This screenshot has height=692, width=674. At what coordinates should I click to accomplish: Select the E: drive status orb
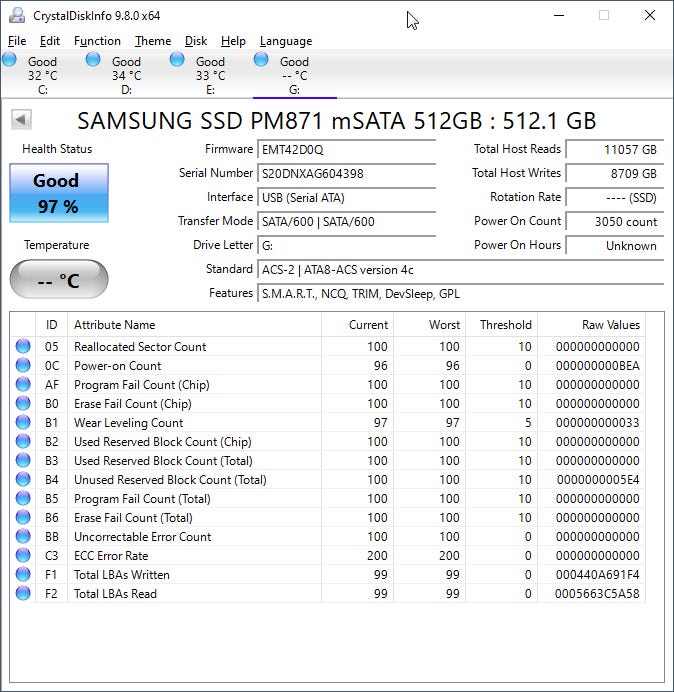point(178,60)
